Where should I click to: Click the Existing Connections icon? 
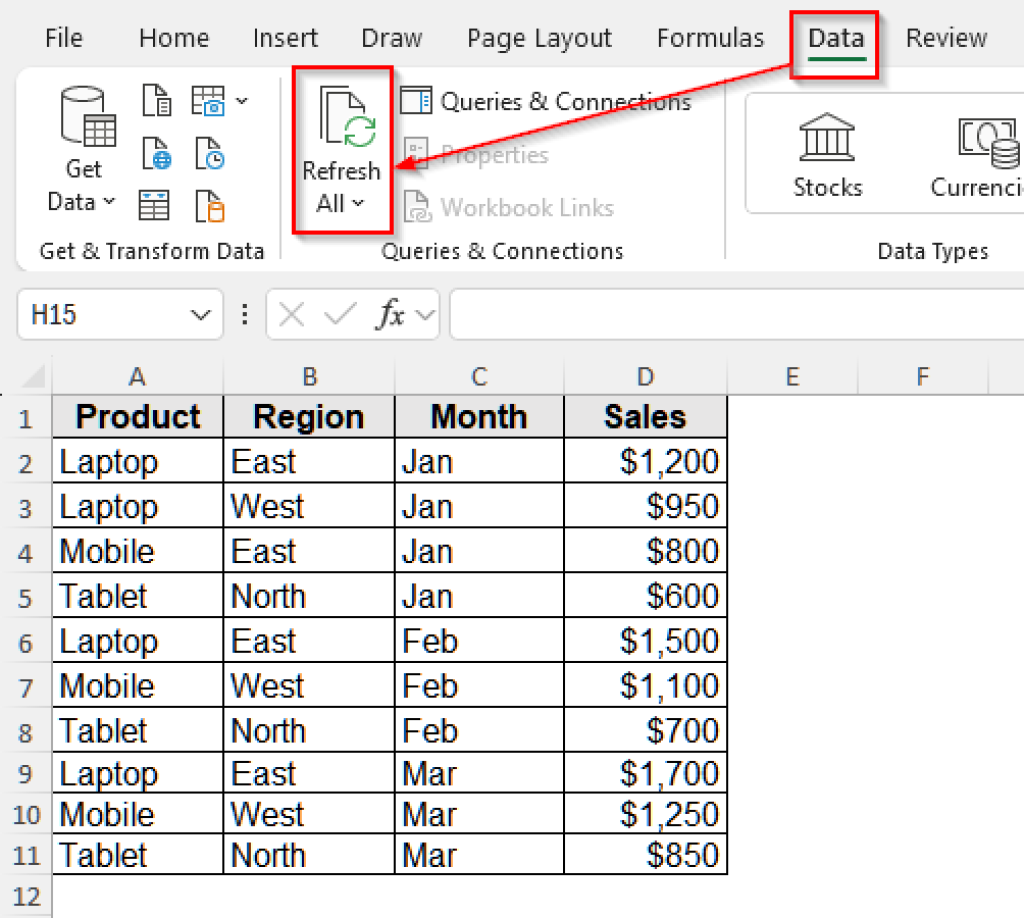pyautogui.click(x=209, y=205)
